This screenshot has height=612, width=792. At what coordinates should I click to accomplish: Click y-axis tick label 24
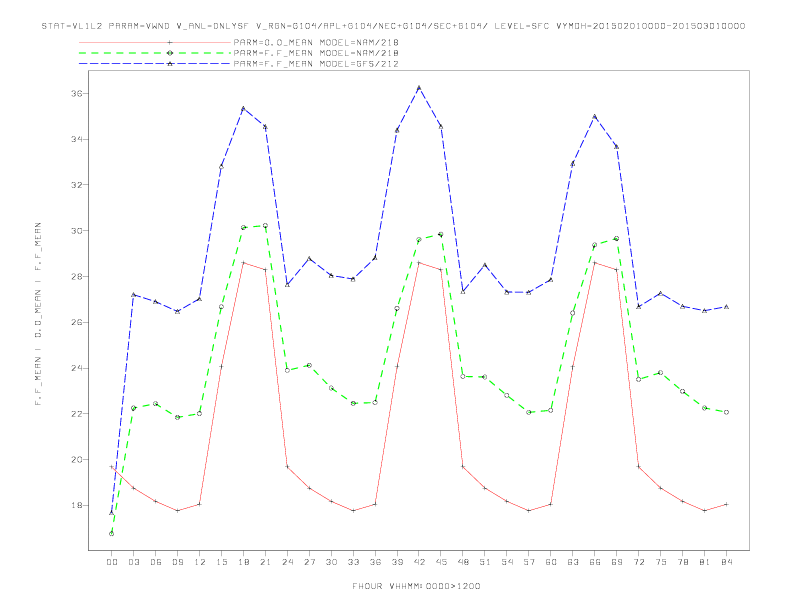[77, 368]
